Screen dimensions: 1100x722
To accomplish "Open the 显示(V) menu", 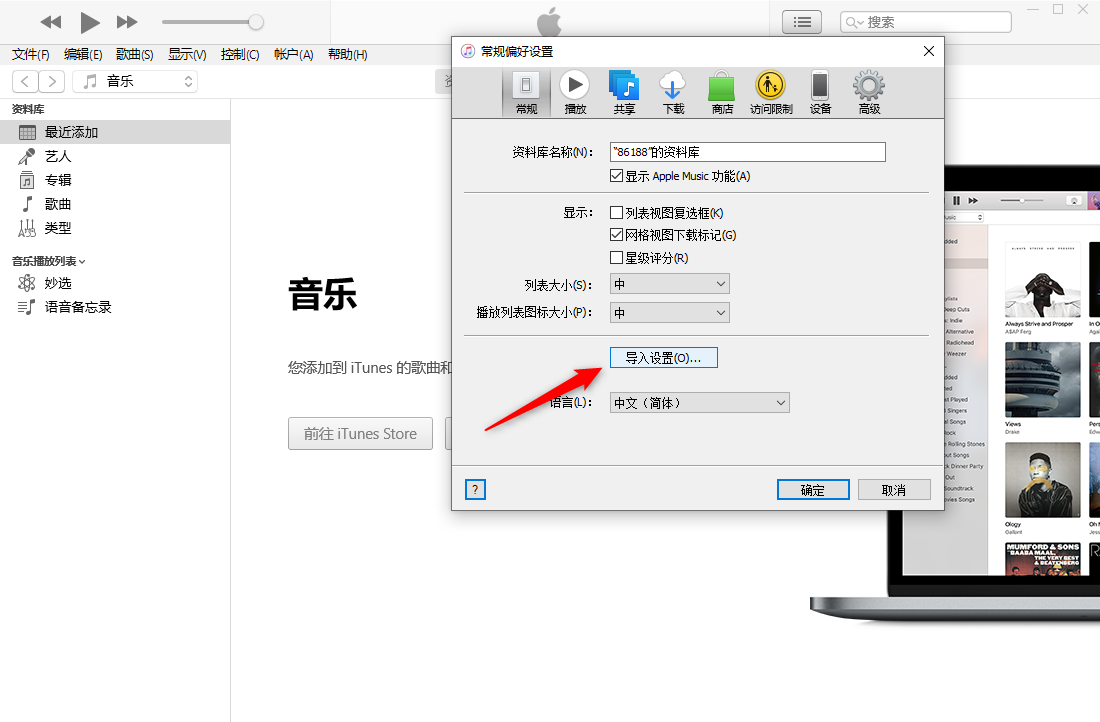I will [x=187, y=55].
